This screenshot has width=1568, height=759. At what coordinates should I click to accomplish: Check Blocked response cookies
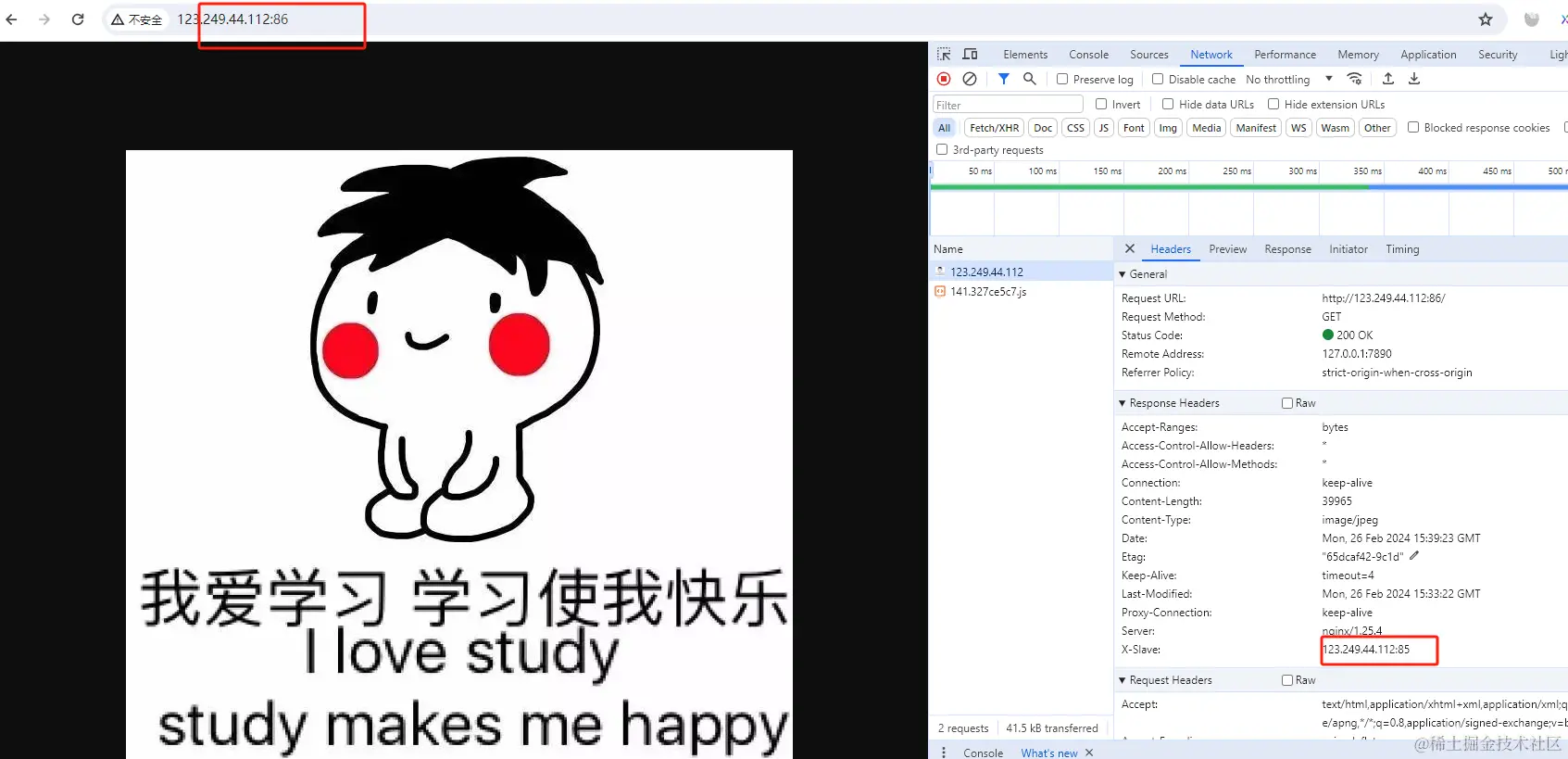(1413, 127)
